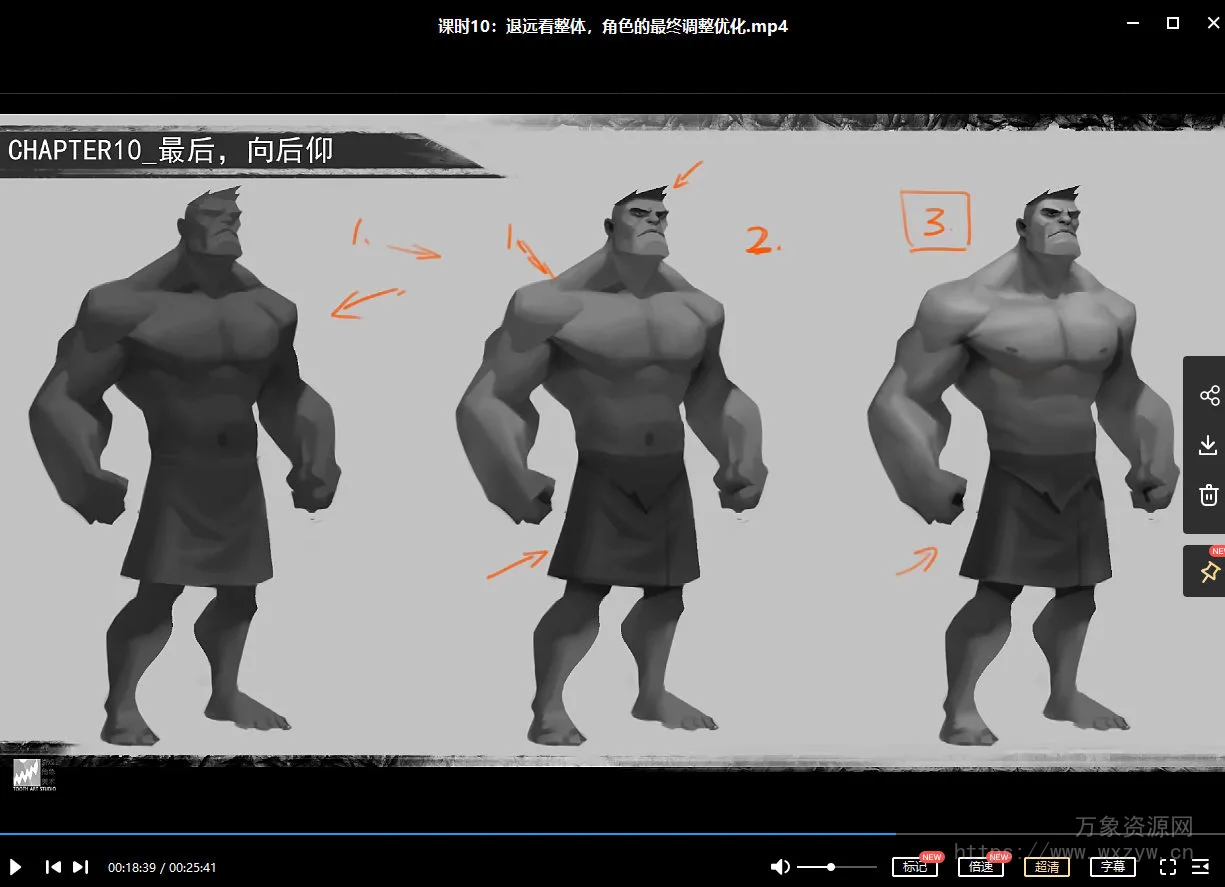
Task: Share this video using the share icon
Action: coord(1209,396)
